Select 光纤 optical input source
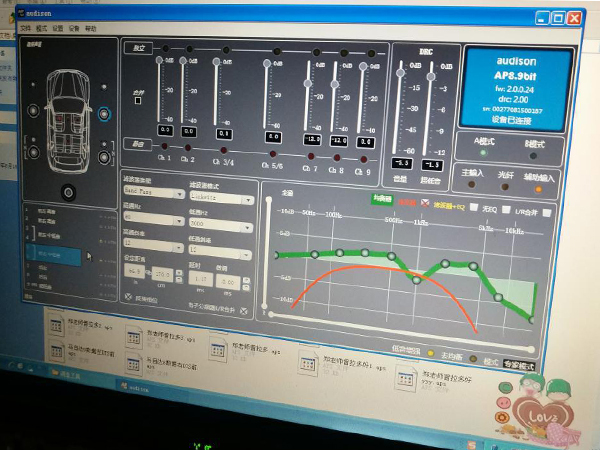The image size is (600, 450). click(x=505, y=187)
